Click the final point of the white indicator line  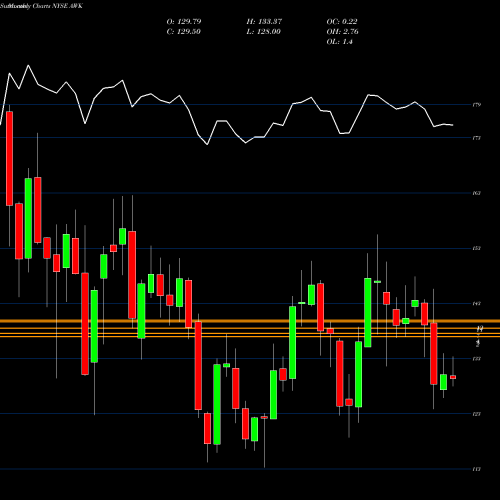[453, 125]
